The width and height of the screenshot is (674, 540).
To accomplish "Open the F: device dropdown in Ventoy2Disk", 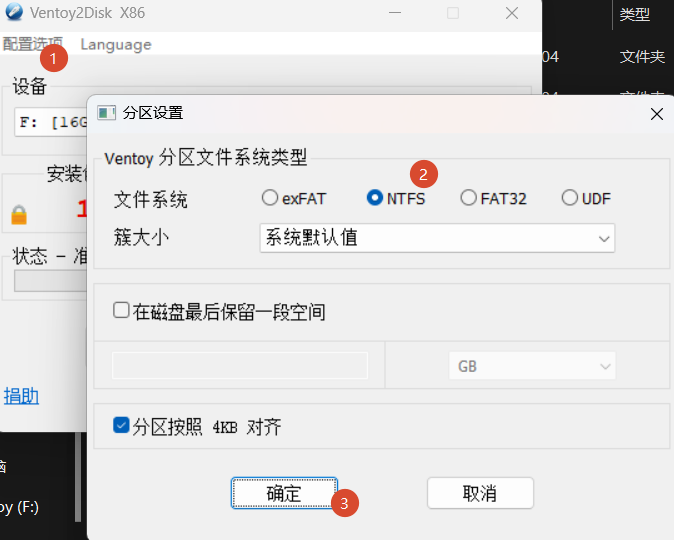I will coord(51,122).
